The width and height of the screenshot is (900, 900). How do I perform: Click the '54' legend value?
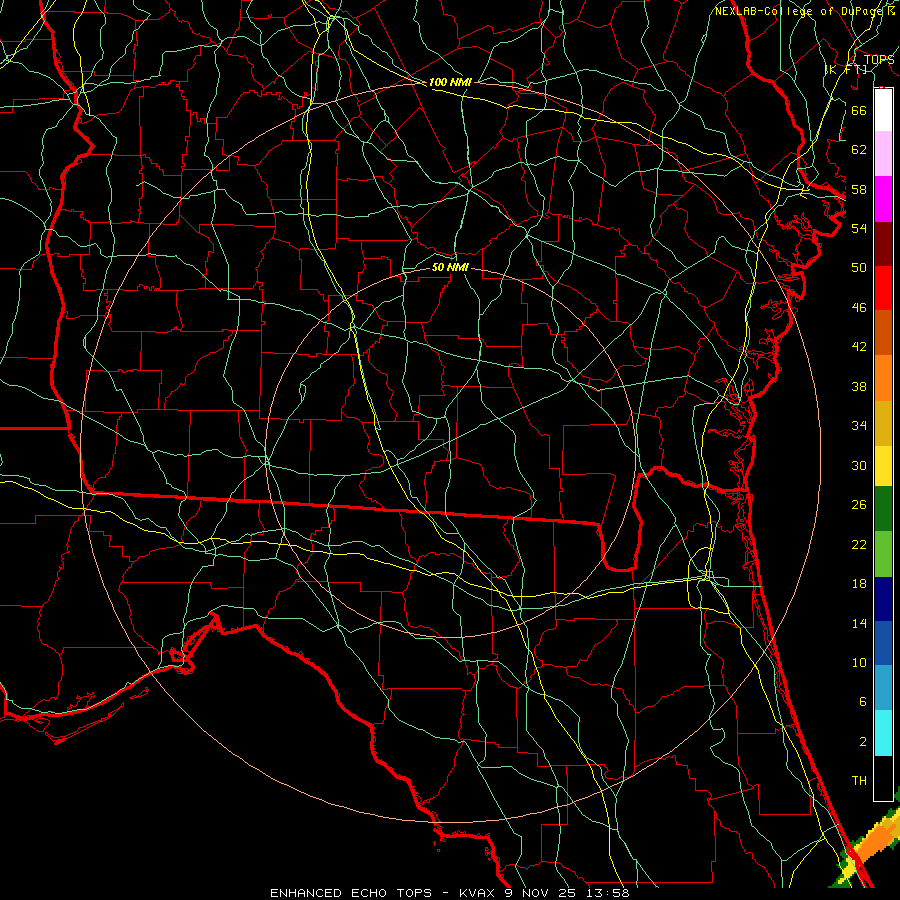[859, 228]
